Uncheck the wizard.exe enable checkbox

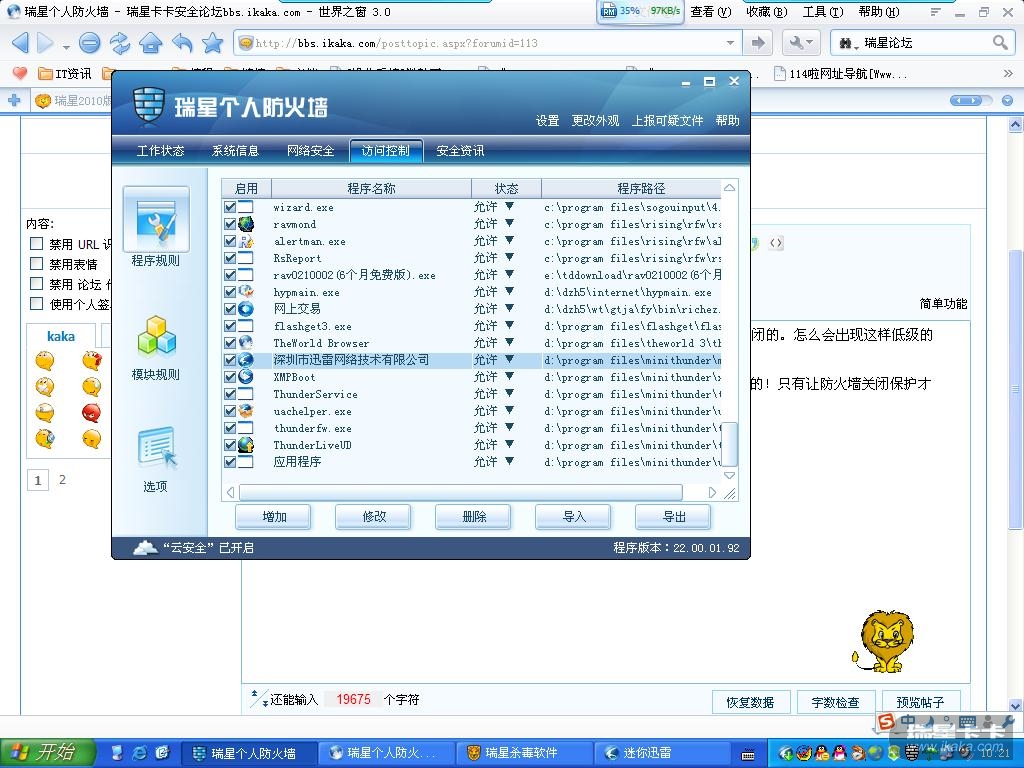tap(230, 207)
